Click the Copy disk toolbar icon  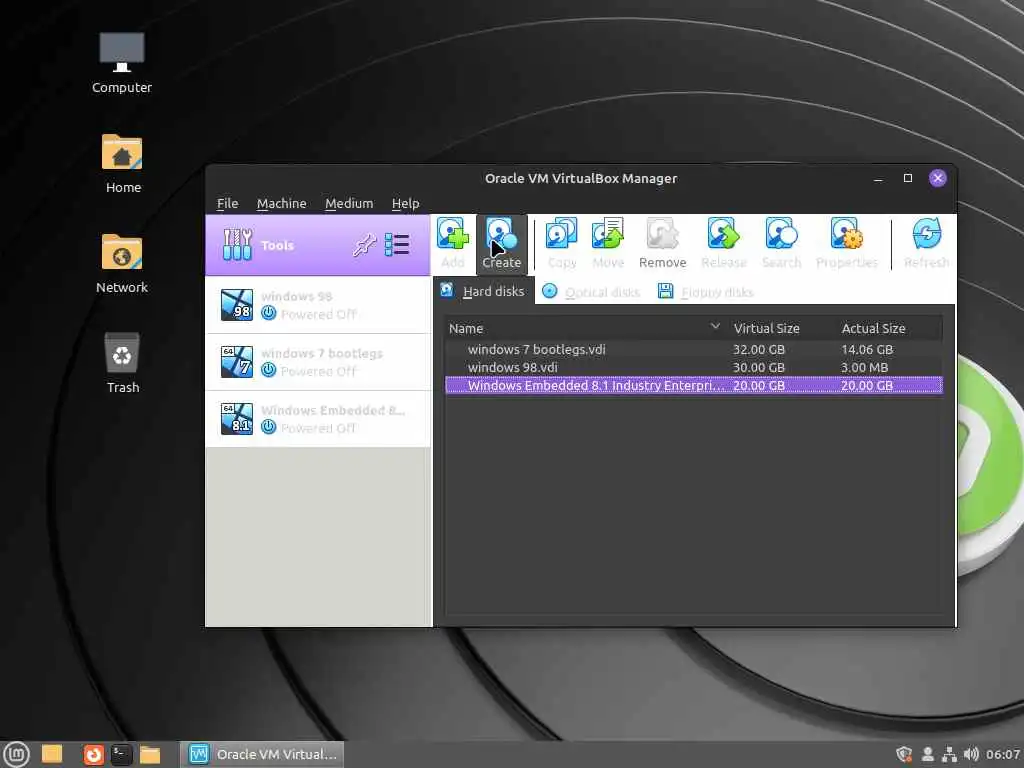562,243
